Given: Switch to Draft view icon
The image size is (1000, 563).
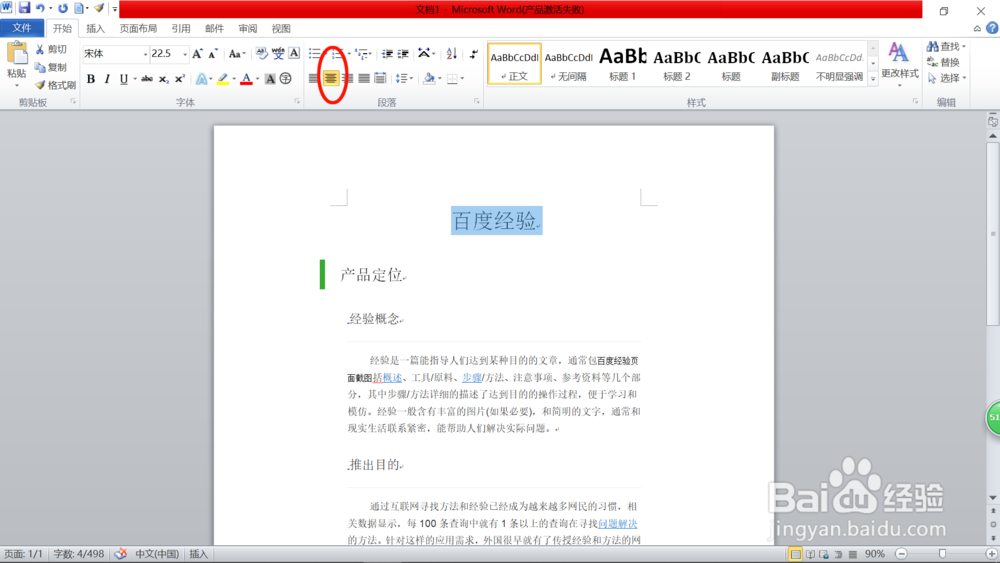Looking at the screenshot, I should [853, 554].
